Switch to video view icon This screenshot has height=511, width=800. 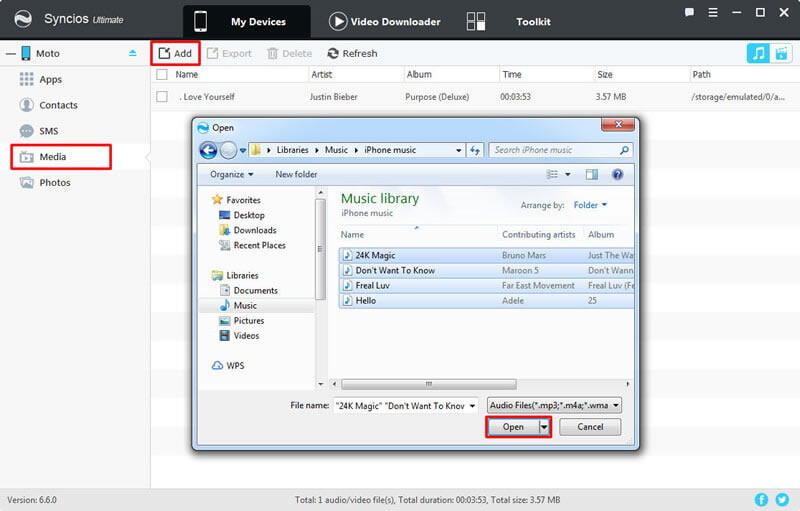pos(780,53)
